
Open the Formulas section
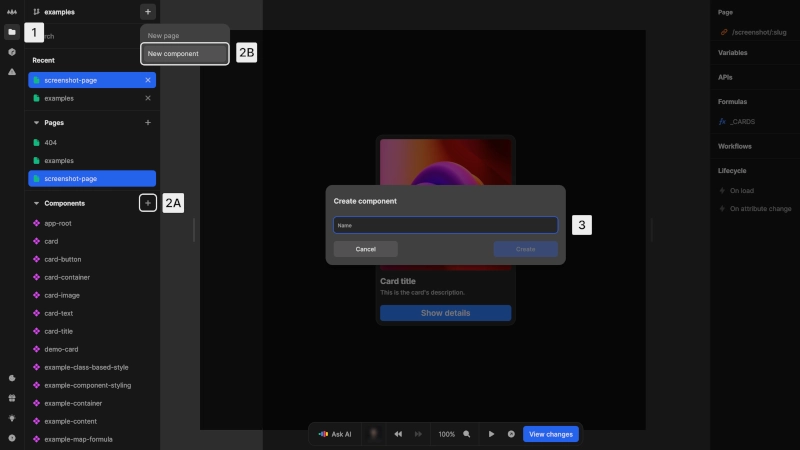coord(732,102)
